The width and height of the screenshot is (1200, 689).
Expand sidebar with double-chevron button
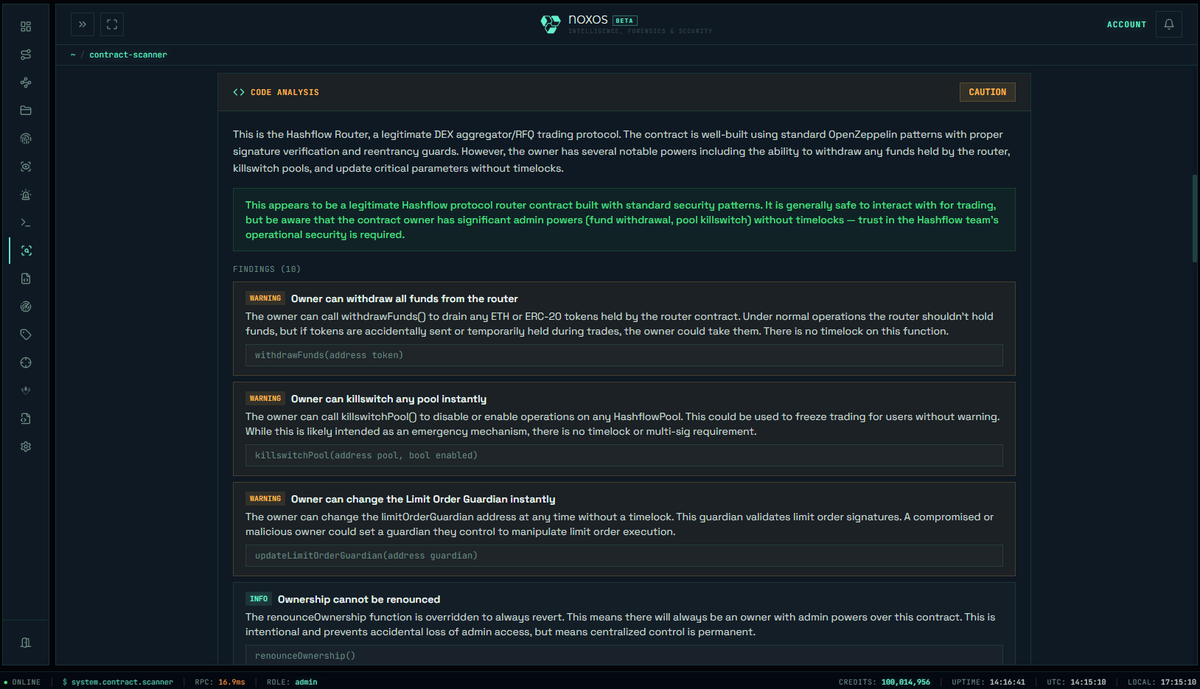pos(82,24)
